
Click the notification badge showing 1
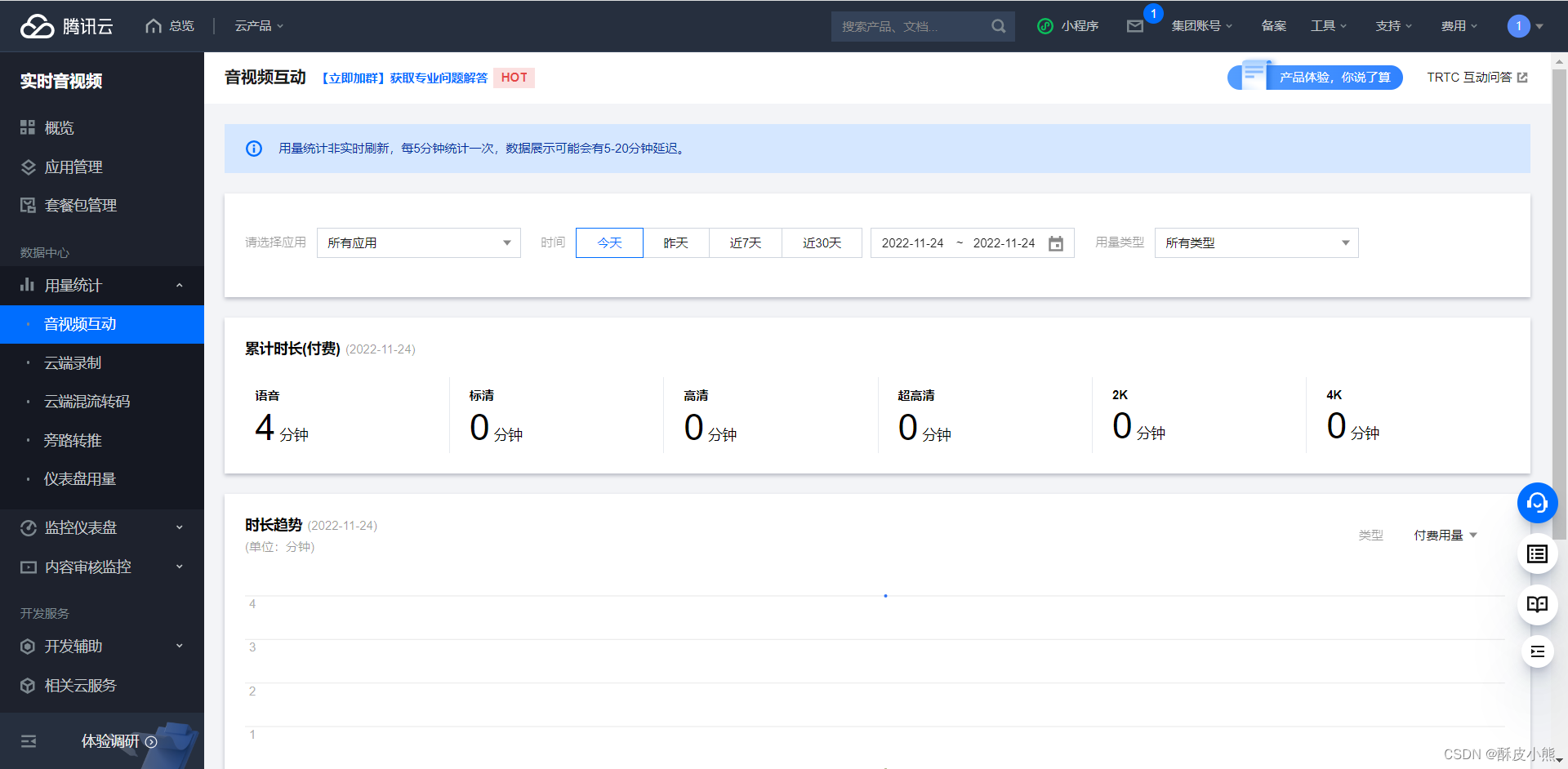coord(1153,14)
